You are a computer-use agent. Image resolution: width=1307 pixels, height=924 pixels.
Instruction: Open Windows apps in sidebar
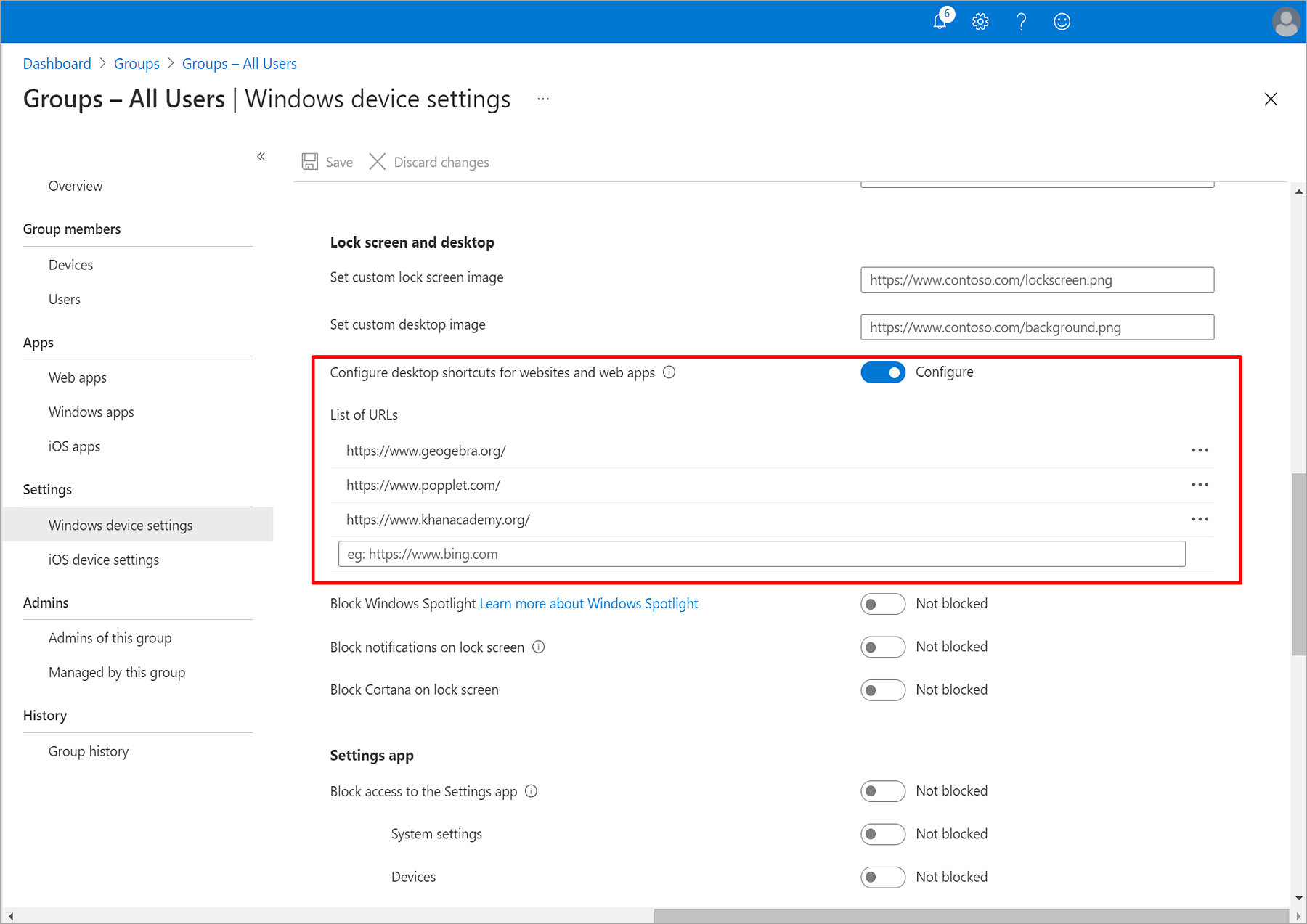coord(91,412)
